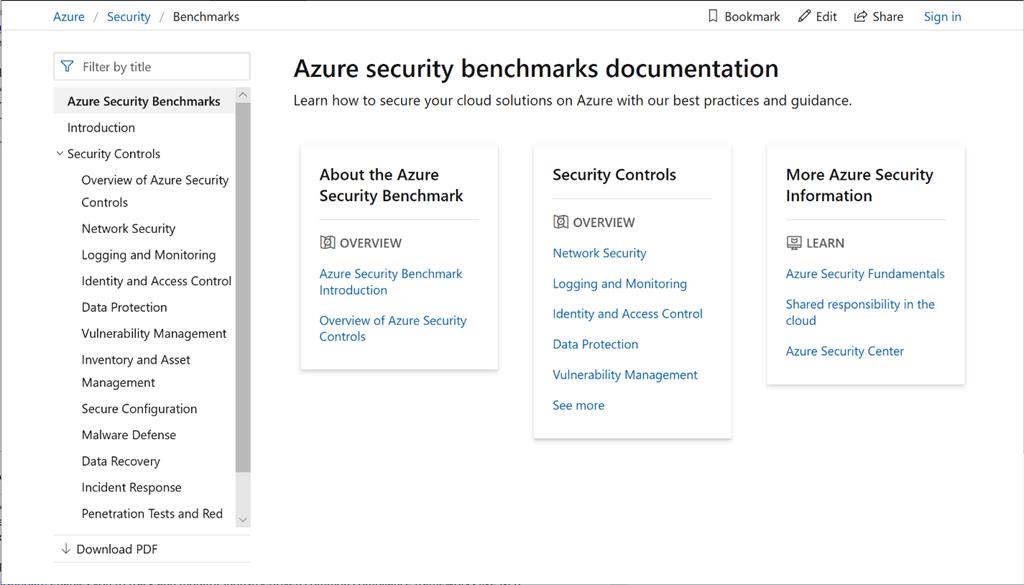Screen dimensions: 1024x585
Task: Click Azure Security Fundamentals
Action: tap(865, 273)
